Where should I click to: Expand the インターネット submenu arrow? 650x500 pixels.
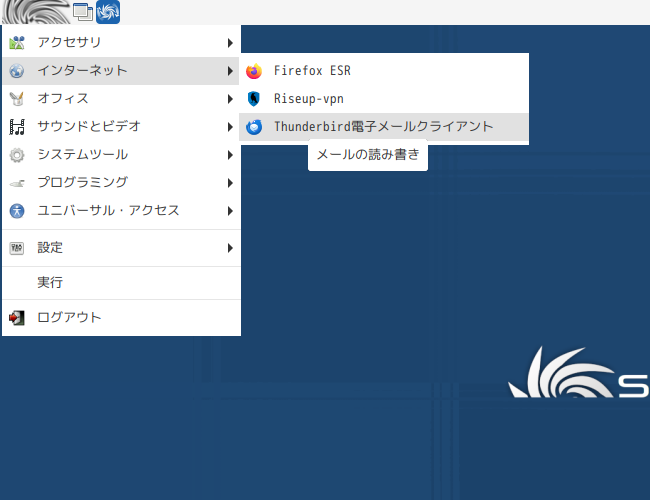230,71
